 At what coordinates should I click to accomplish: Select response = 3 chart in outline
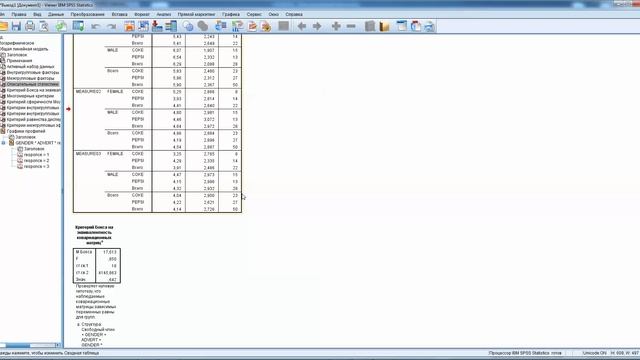point(36,167)
